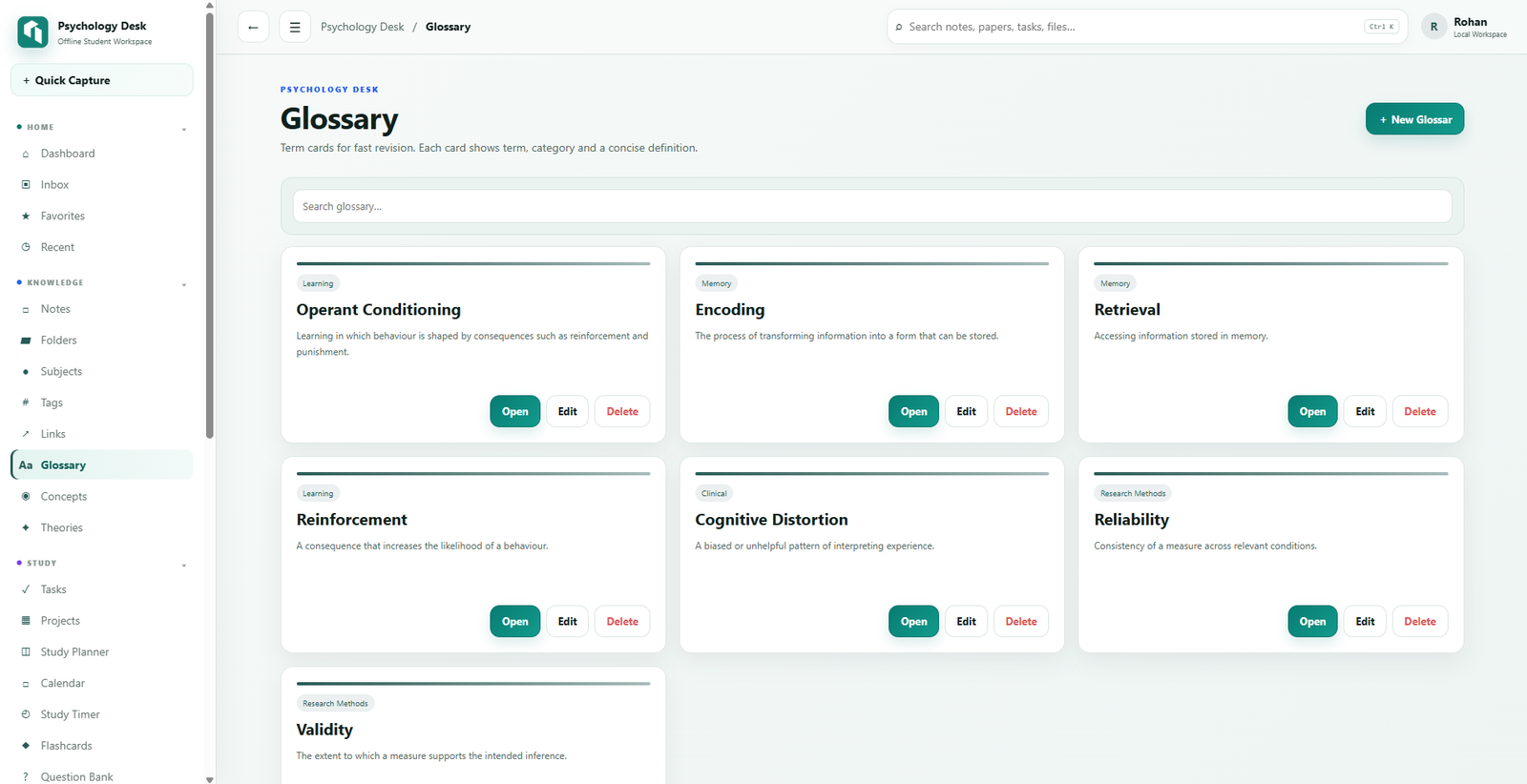Click the Psychology Desk breadcrumb link

click(363, 27)
